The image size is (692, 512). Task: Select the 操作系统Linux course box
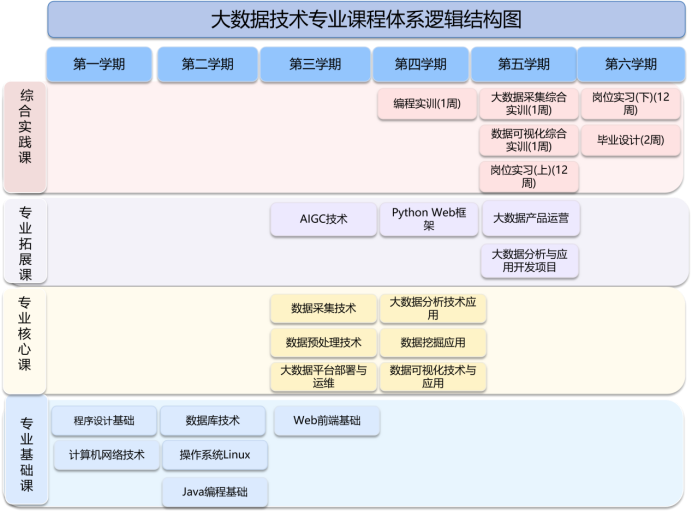214,455
